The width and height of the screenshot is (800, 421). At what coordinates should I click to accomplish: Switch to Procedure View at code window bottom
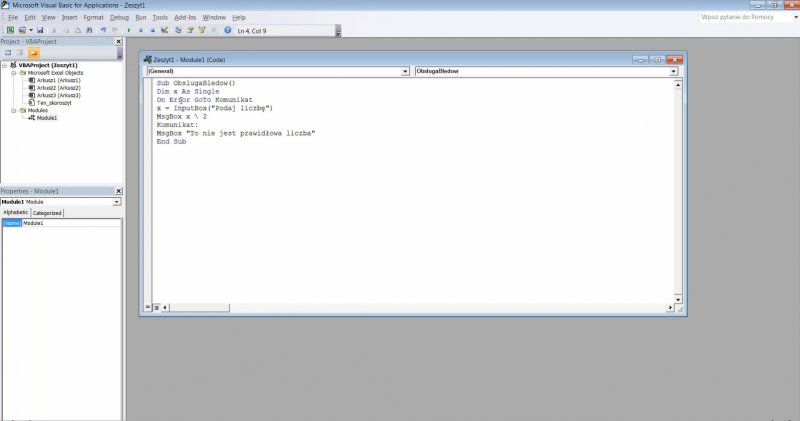(148, 307)
